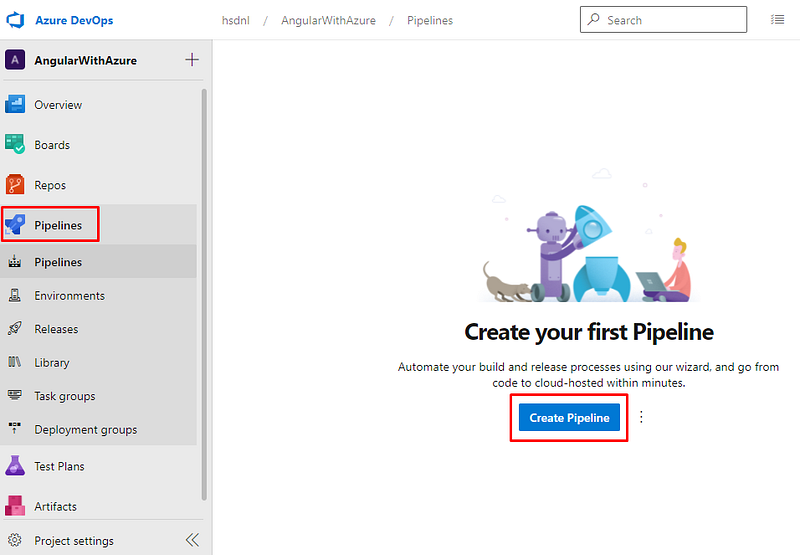Screen dimensions: 800x555
Task: Go to hsdnl organization breadcrumb
Action: [x=236, y=20]
